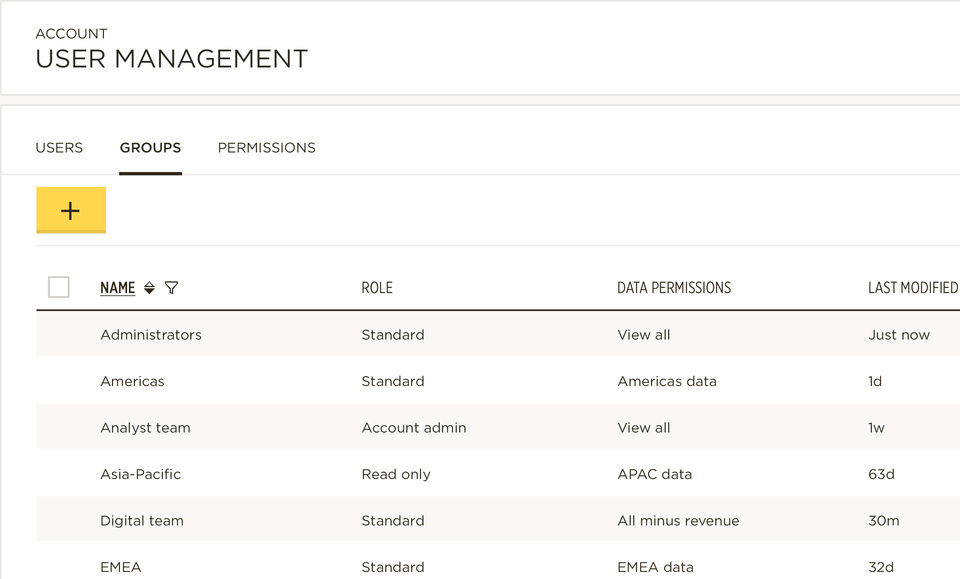Viewport: 960px width, 579px height.
Task: Toggle the select-all checkbox in table header
Action: [59, 287]
